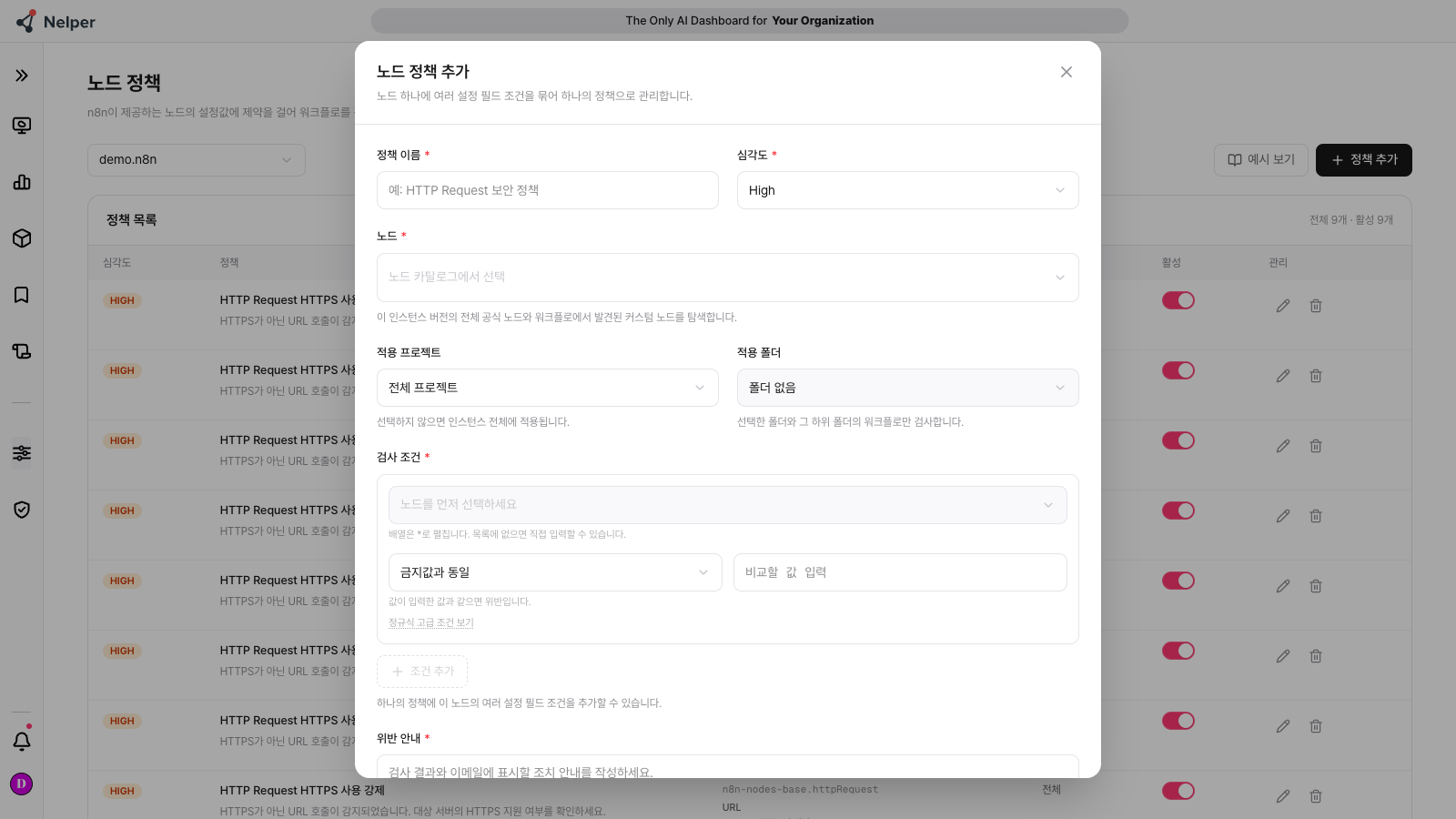Click the 조건 추가 button
This screenshot has height=819, width=1456.
click(x=422, y=672)
